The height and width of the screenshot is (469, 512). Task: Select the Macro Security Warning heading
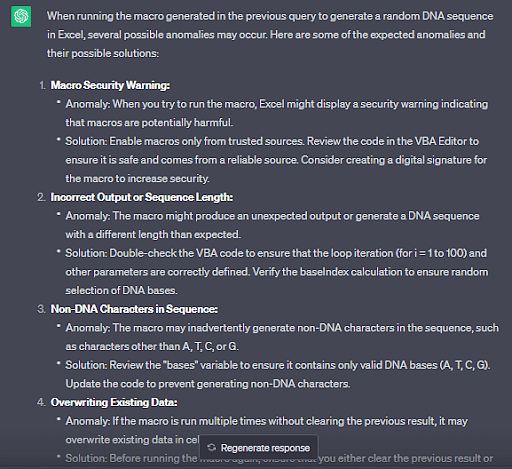tap(110, 85)
